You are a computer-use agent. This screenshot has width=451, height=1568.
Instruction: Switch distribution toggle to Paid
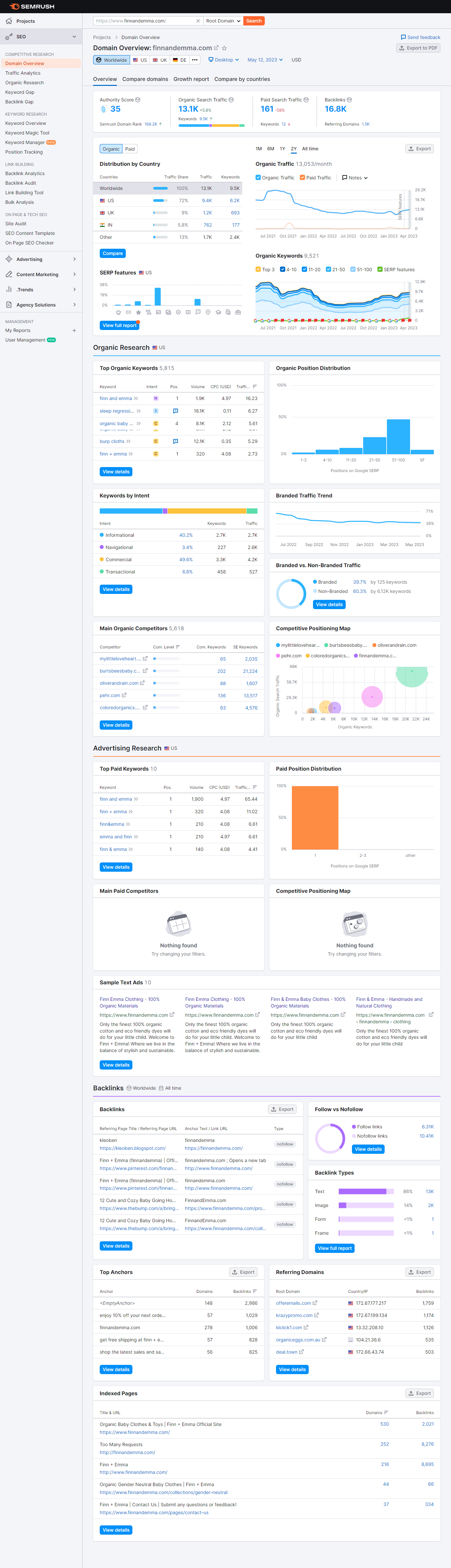[130, 149]
